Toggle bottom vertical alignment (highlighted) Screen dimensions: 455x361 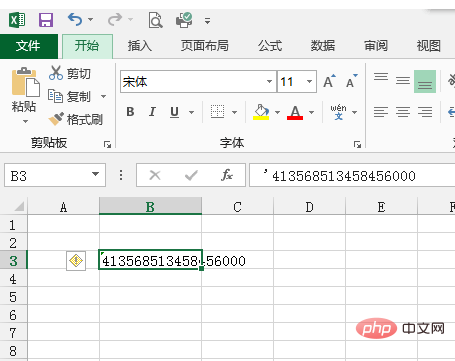[425, 81]
